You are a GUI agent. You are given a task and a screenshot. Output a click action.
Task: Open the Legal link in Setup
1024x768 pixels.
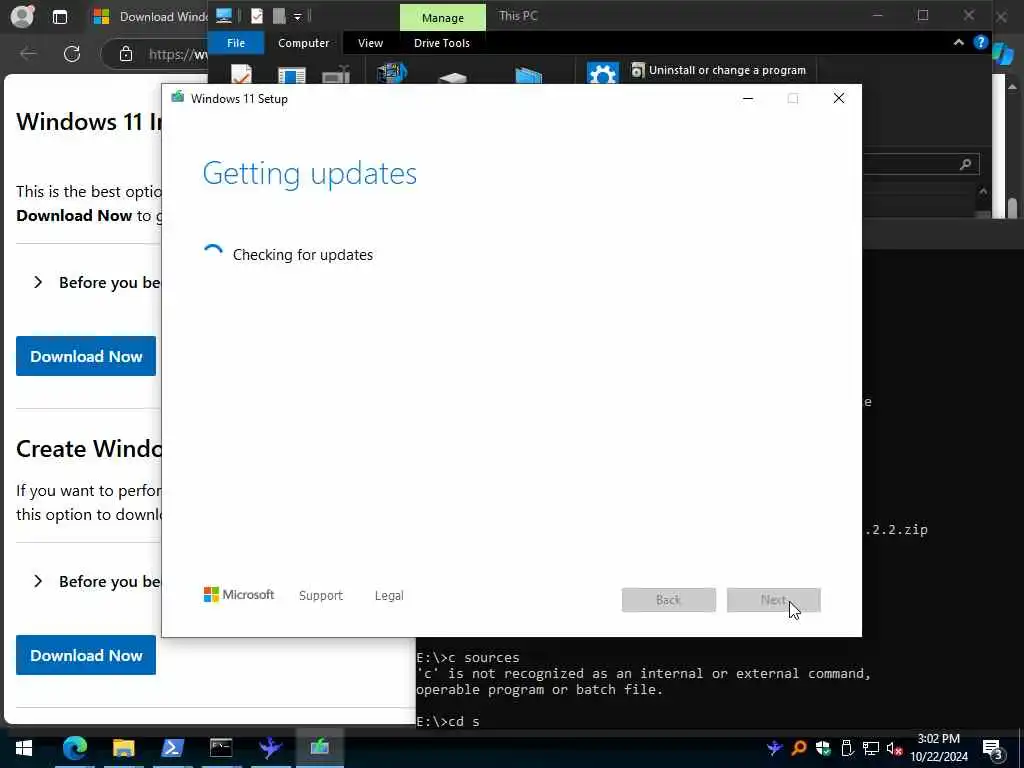tap(389, 596)
